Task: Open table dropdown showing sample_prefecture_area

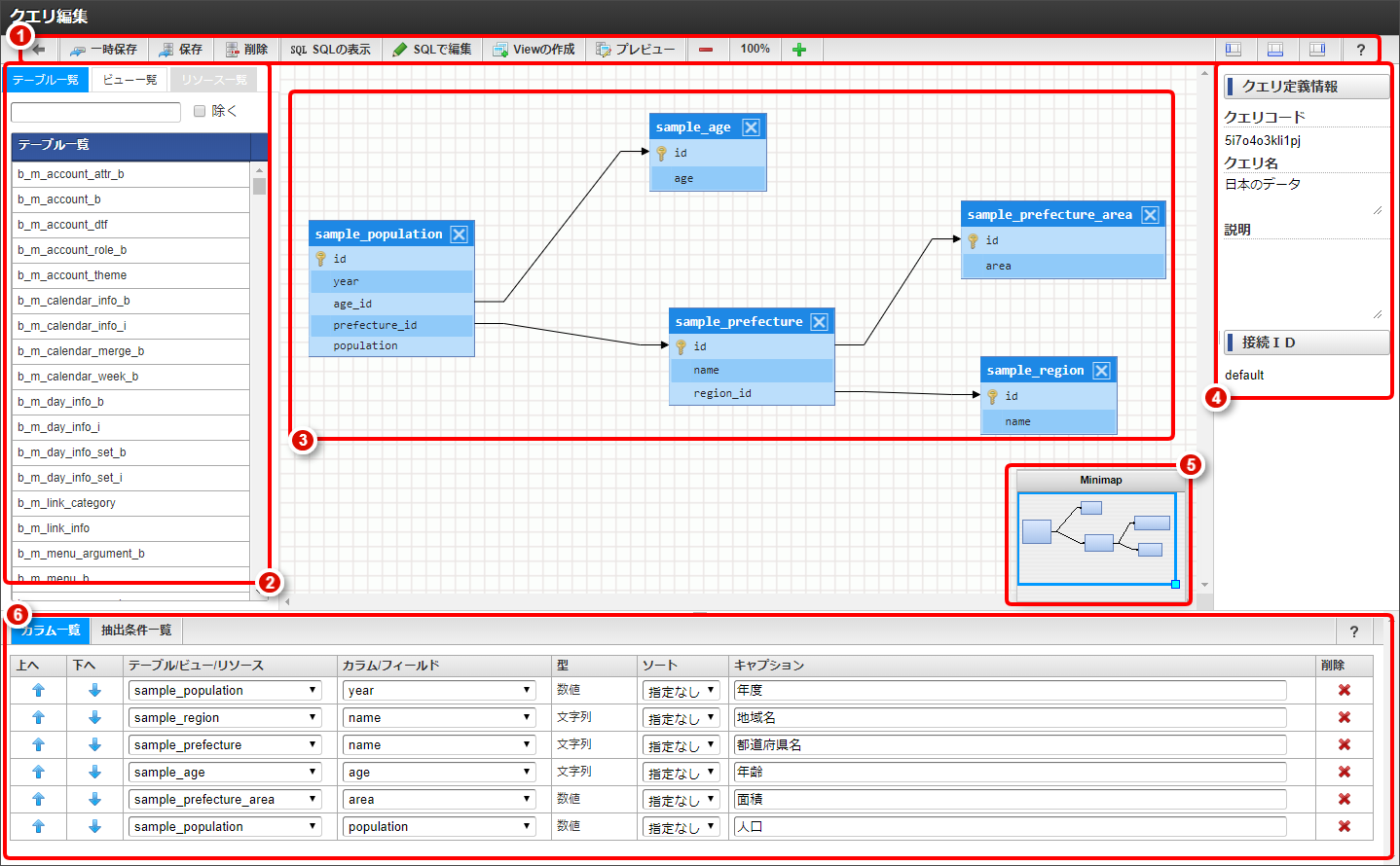Action: (225, 799)
